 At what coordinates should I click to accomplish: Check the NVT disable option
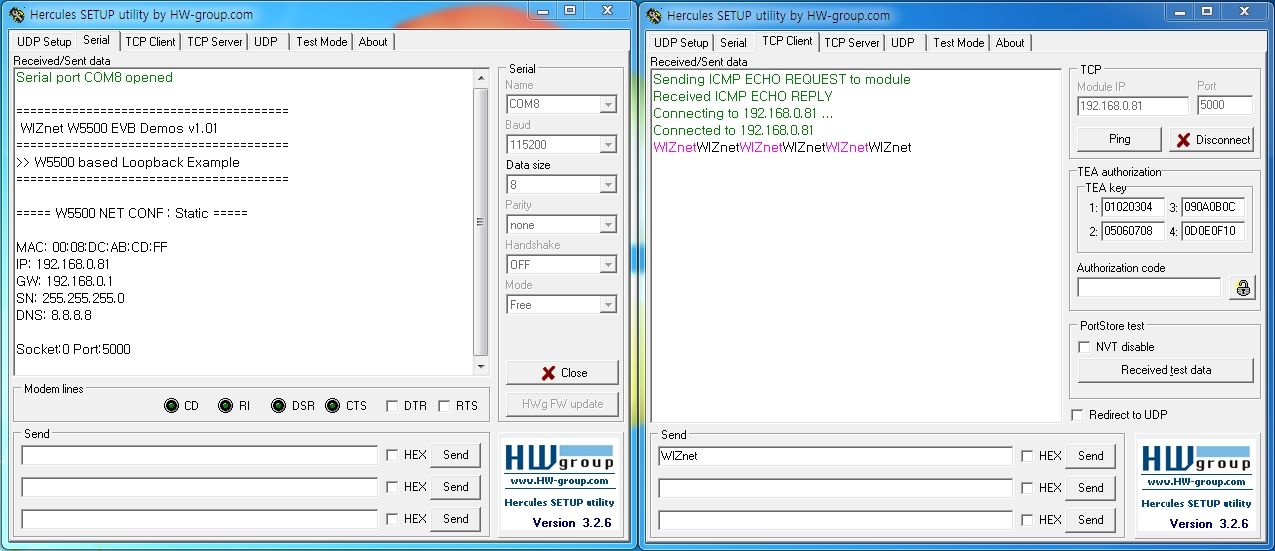(x=1084, y=347)
